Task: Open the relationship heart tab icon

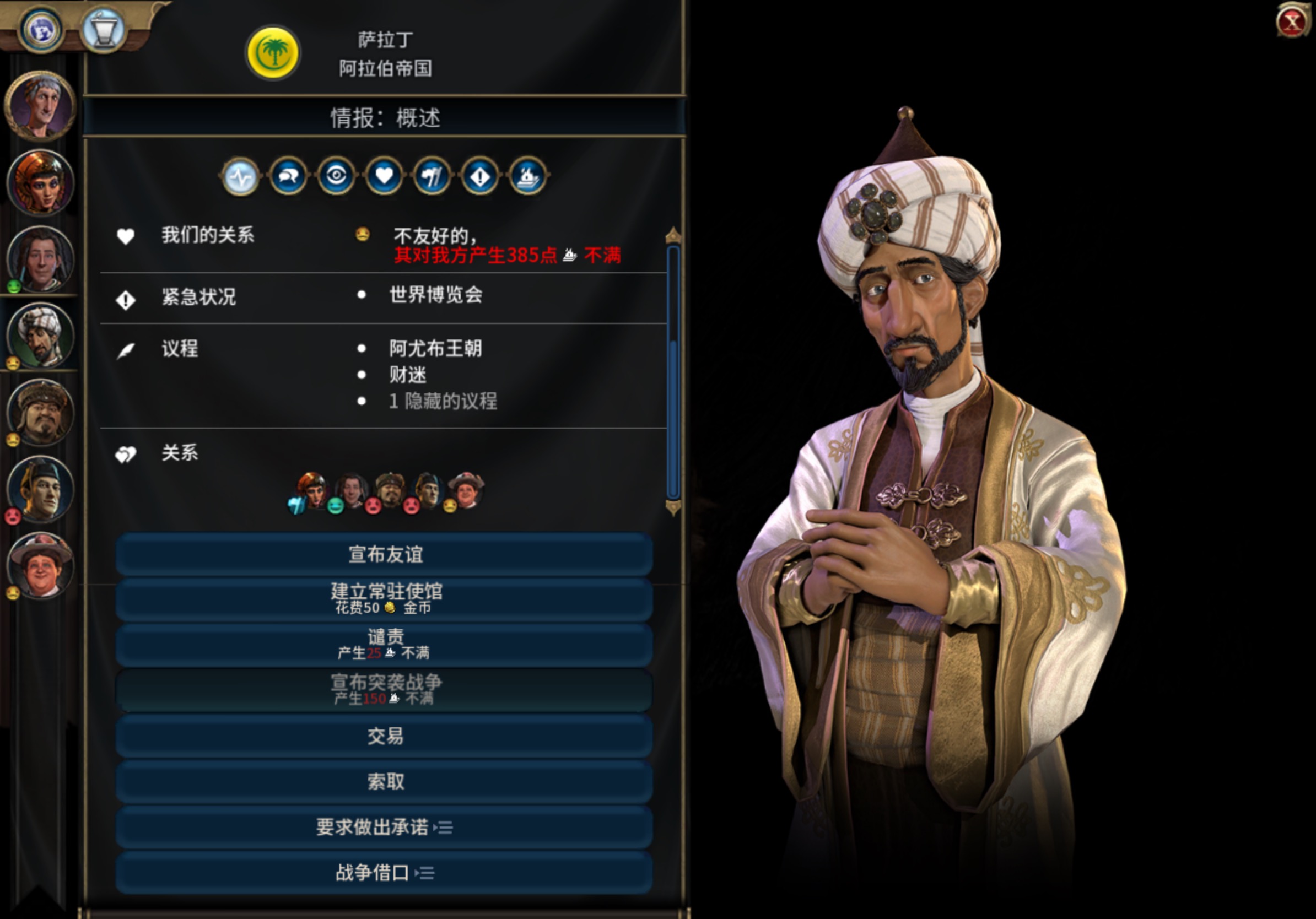Action: pyautogui.click(x=385, y=176)
